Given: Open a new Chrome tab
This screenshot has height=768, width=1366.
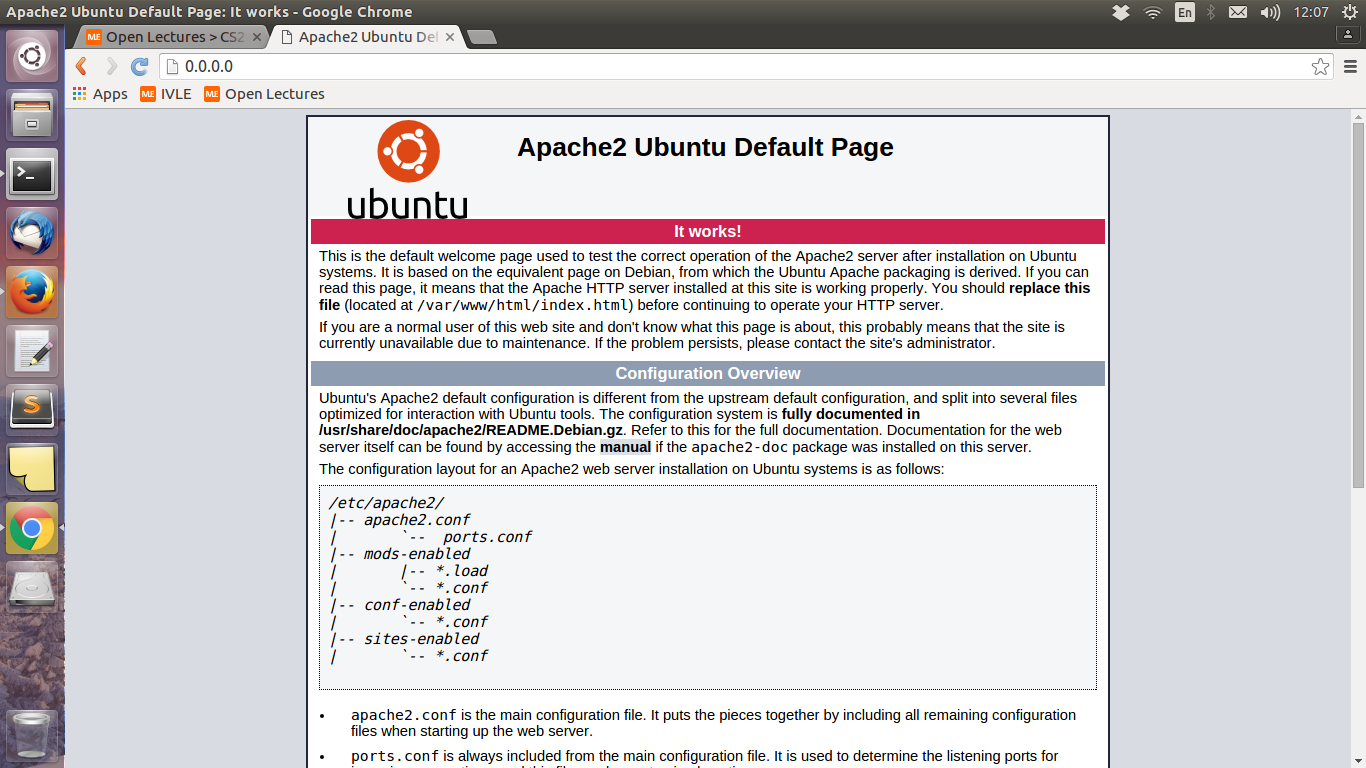Looking at the screenshot, I should pos(482,38).
